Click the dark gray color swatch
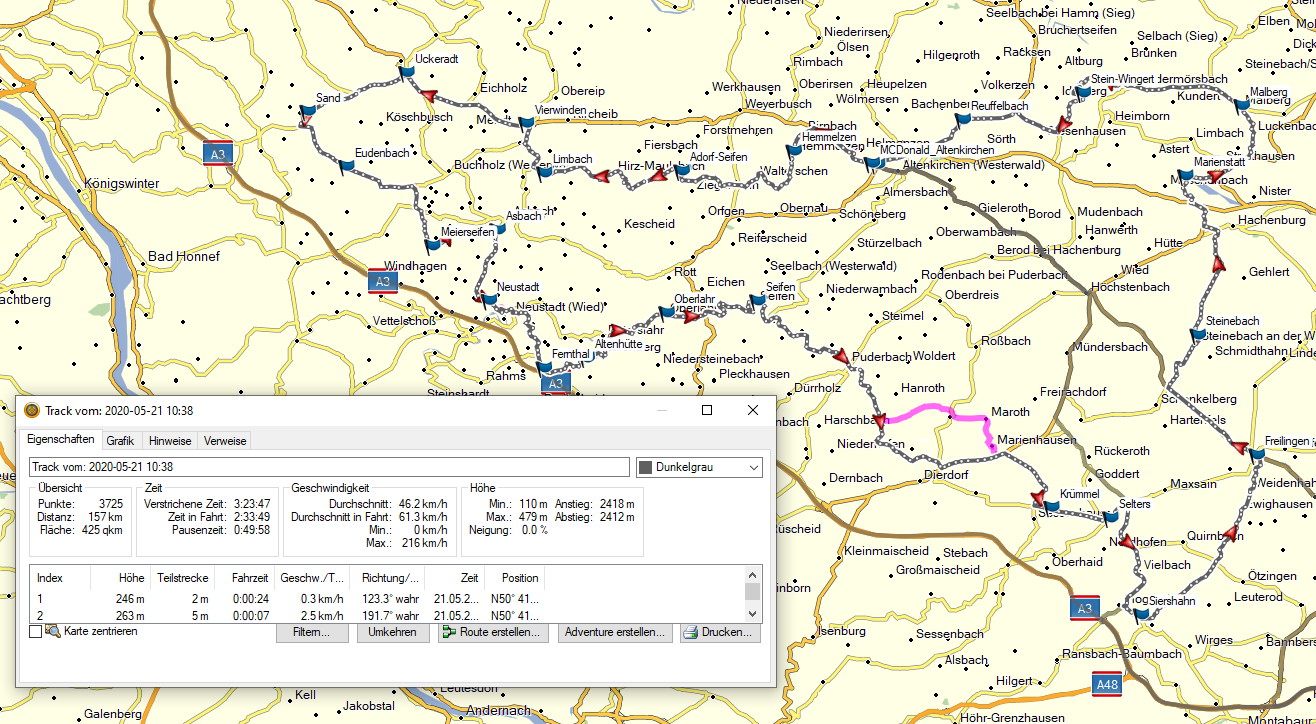The image size is (1316, 724). (646, 467)
